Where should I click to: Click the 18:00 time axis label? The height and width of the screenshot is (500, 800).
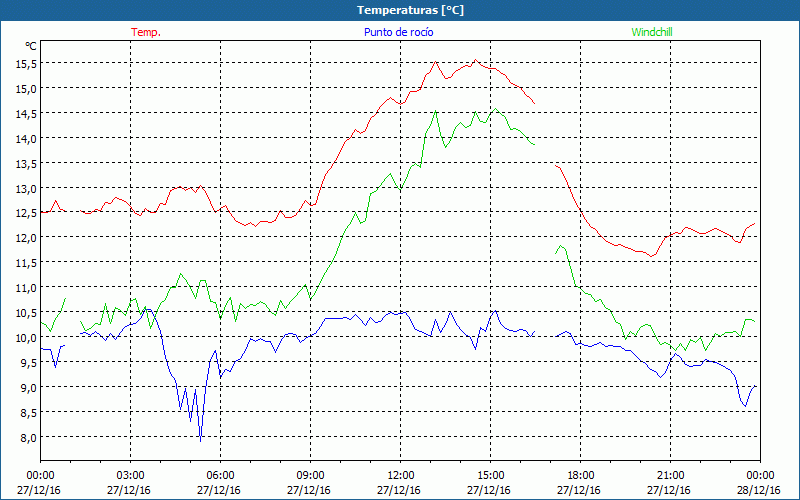point(581,476)
